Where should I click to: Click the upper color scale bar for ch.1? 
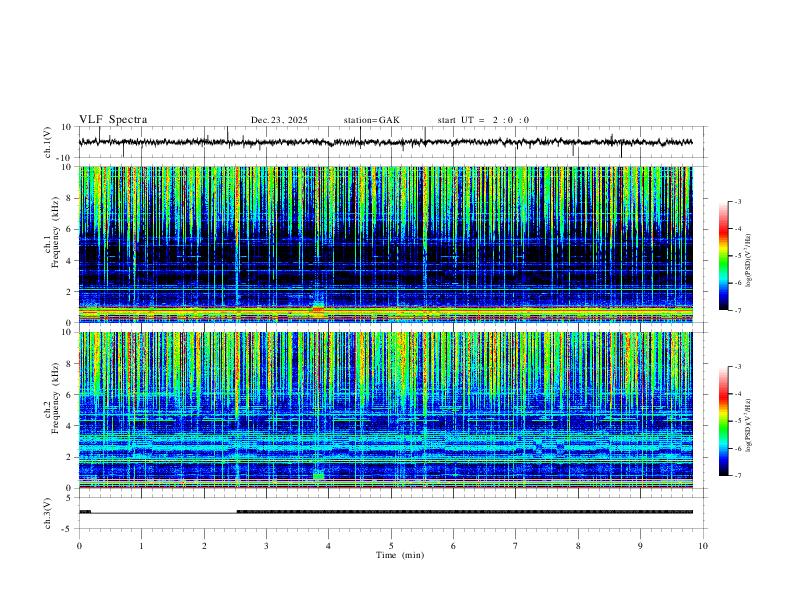pos(724,256)
